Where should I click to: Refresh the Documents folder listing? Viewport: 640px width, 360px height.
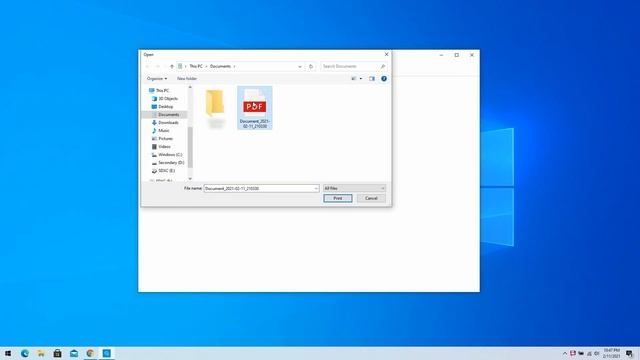coord(311,66)
